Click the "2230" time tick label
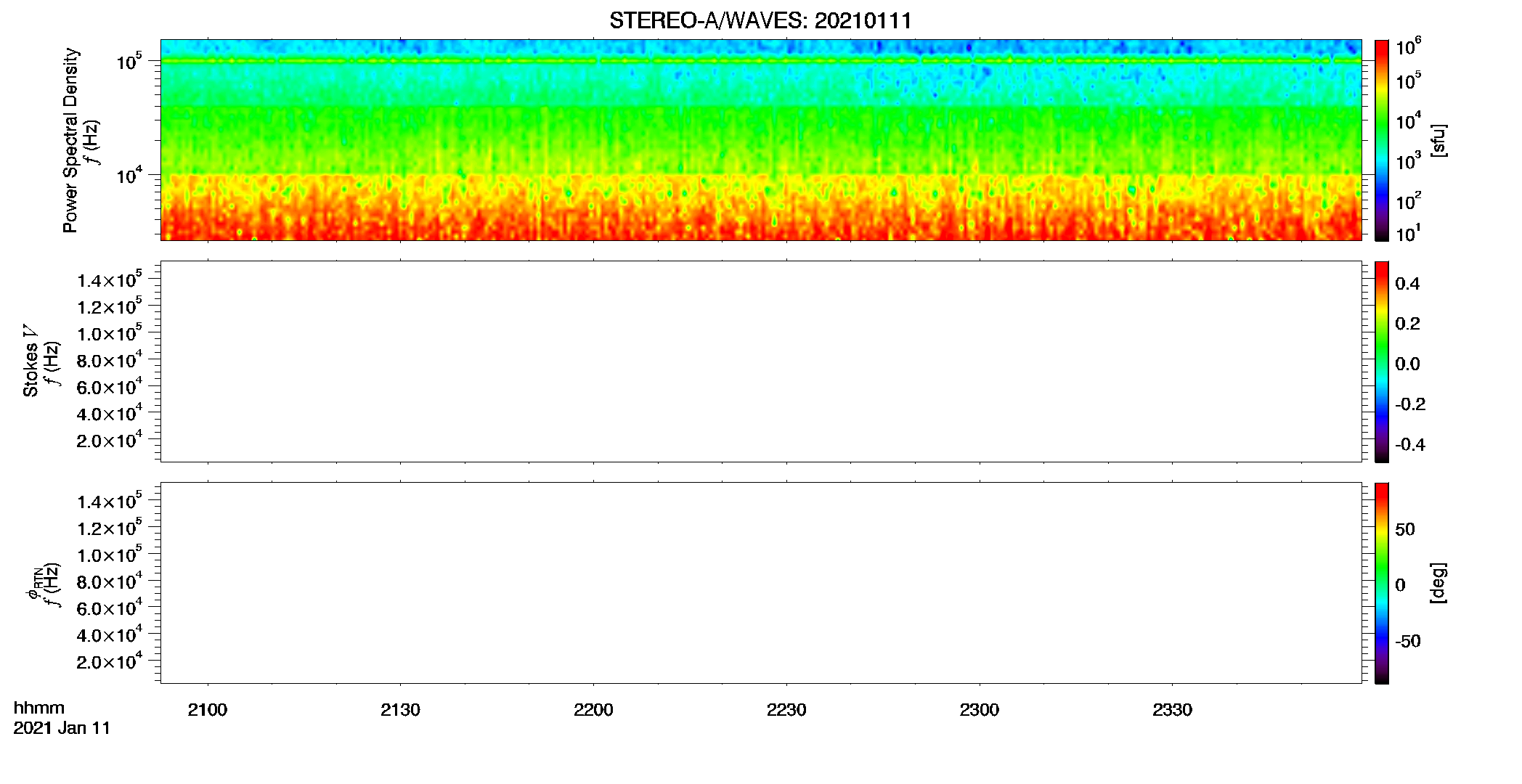The height and width of the screenshot is (784, 1522). click(x=786, y=710)
